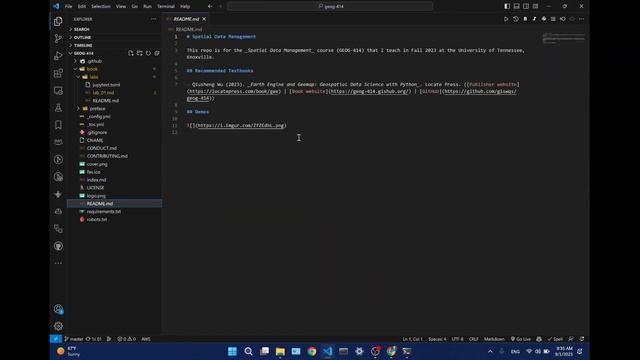Viewport: 640px width, 360px height.
Task: Click the editor minimap
Action: pos(564,38)
